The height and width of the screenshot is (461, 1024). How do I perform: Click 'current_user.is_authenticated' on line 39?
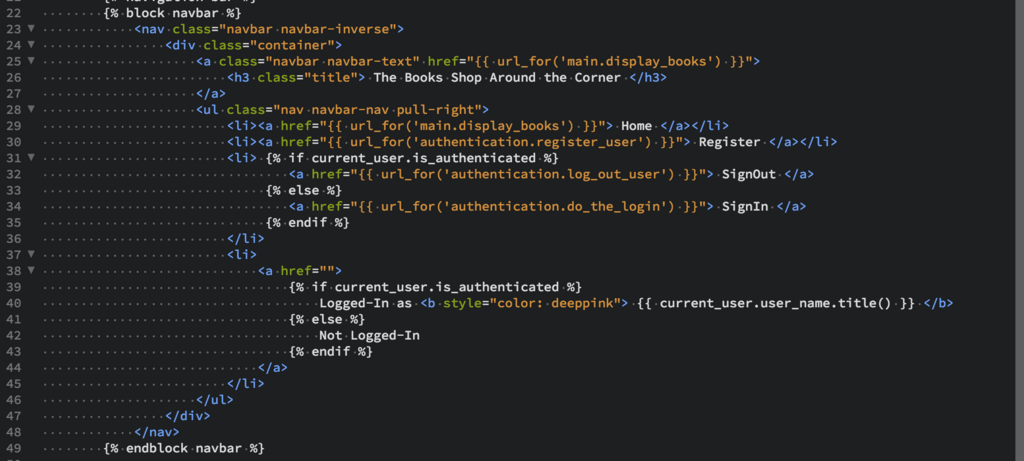click(447, 287)
